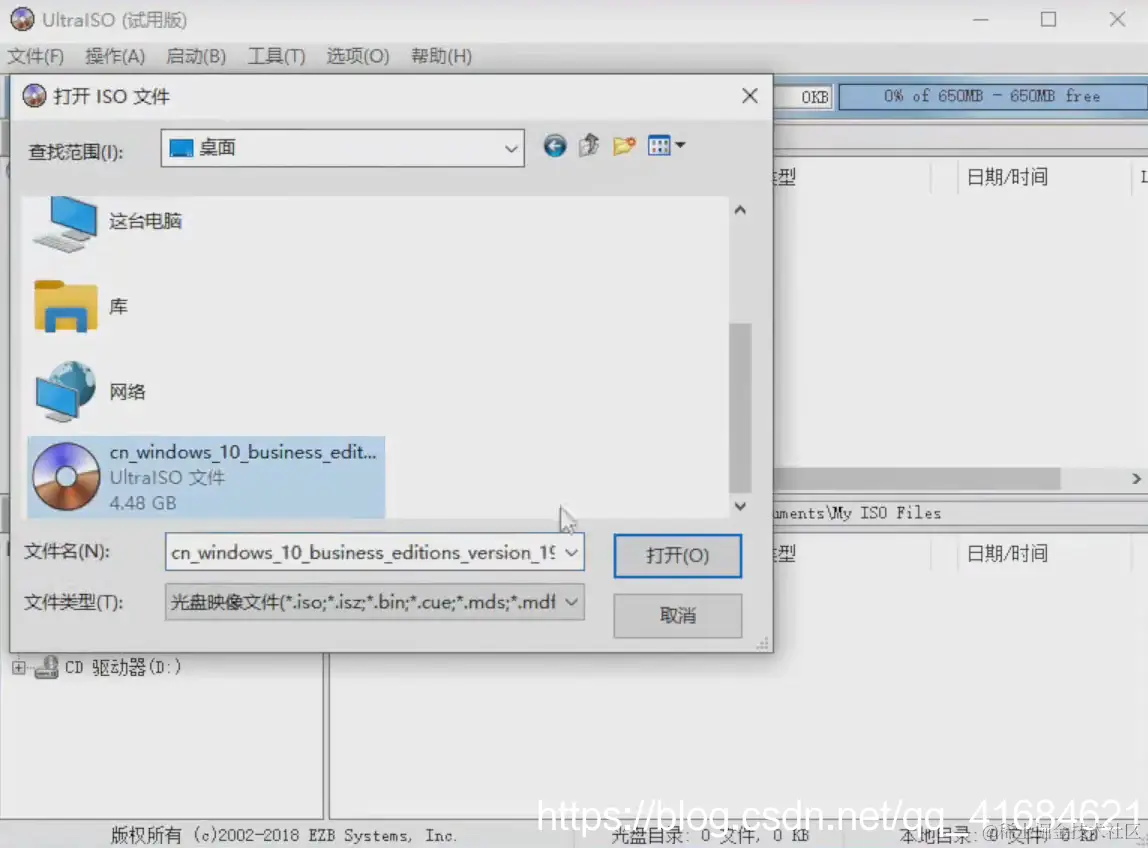This screenshot has height=848, width=1148.
Task: Click the 这台电脑 label text
Action: (145, 221)
